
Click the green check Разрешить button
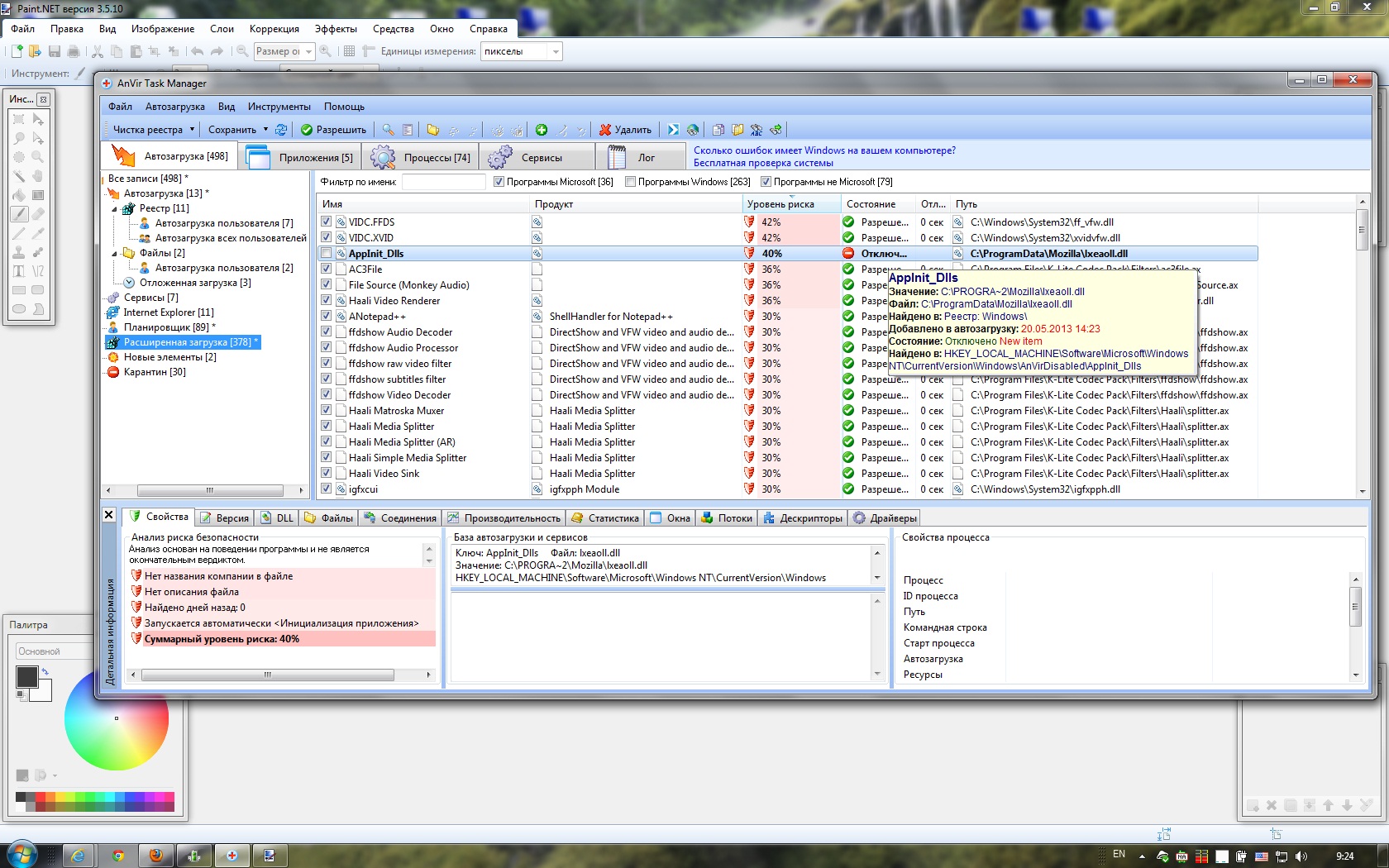333,130
